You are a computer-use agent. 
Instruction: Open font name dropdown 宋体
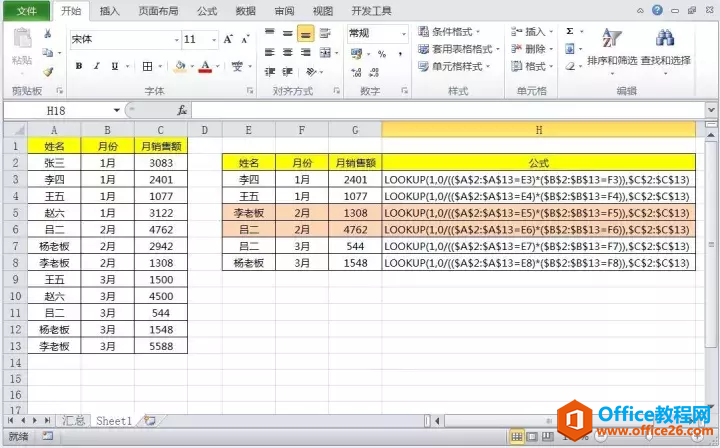click(177, 40)
